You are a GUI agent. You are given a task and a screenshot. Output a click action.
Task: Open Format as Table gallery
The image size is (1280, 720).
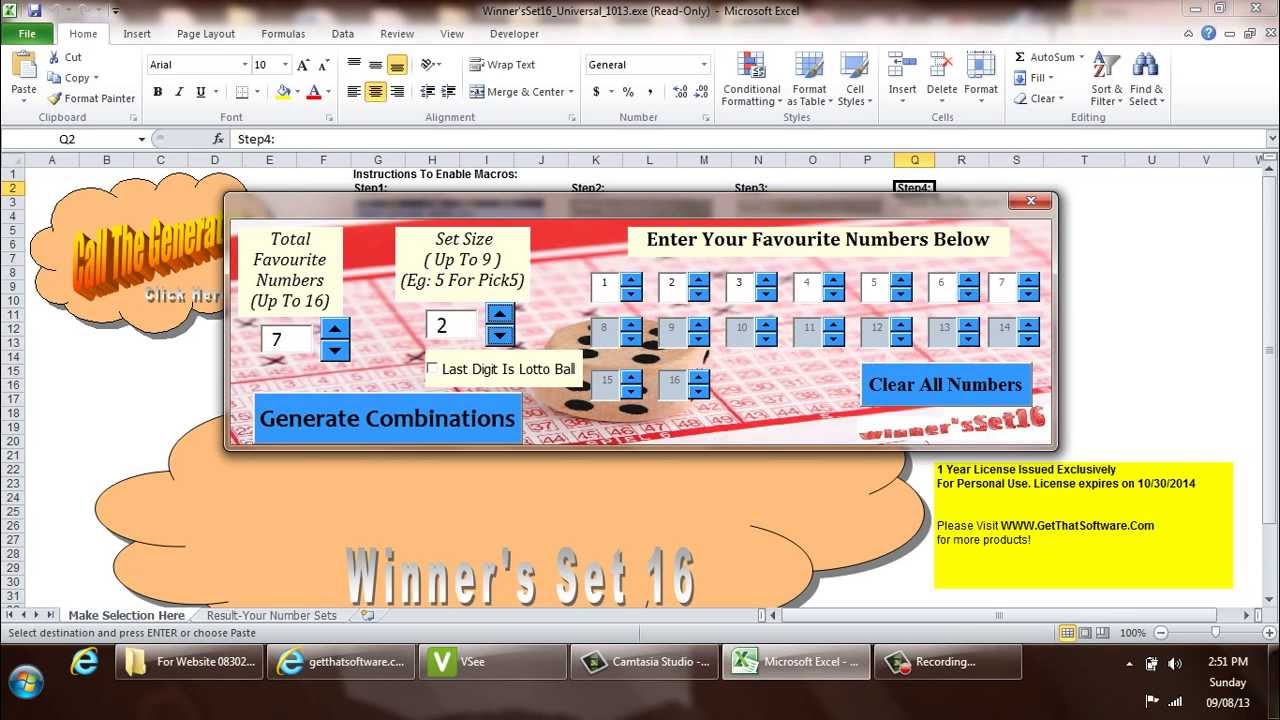807,80
